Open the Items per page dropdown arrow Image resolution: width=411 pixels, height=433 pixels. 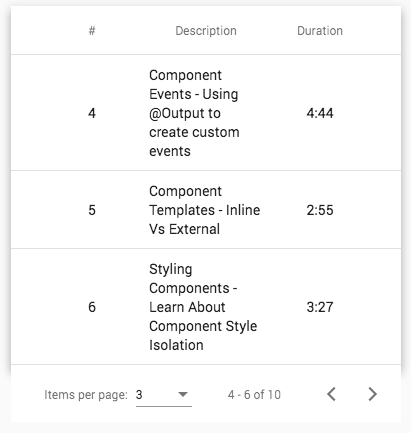coord(183,394)
